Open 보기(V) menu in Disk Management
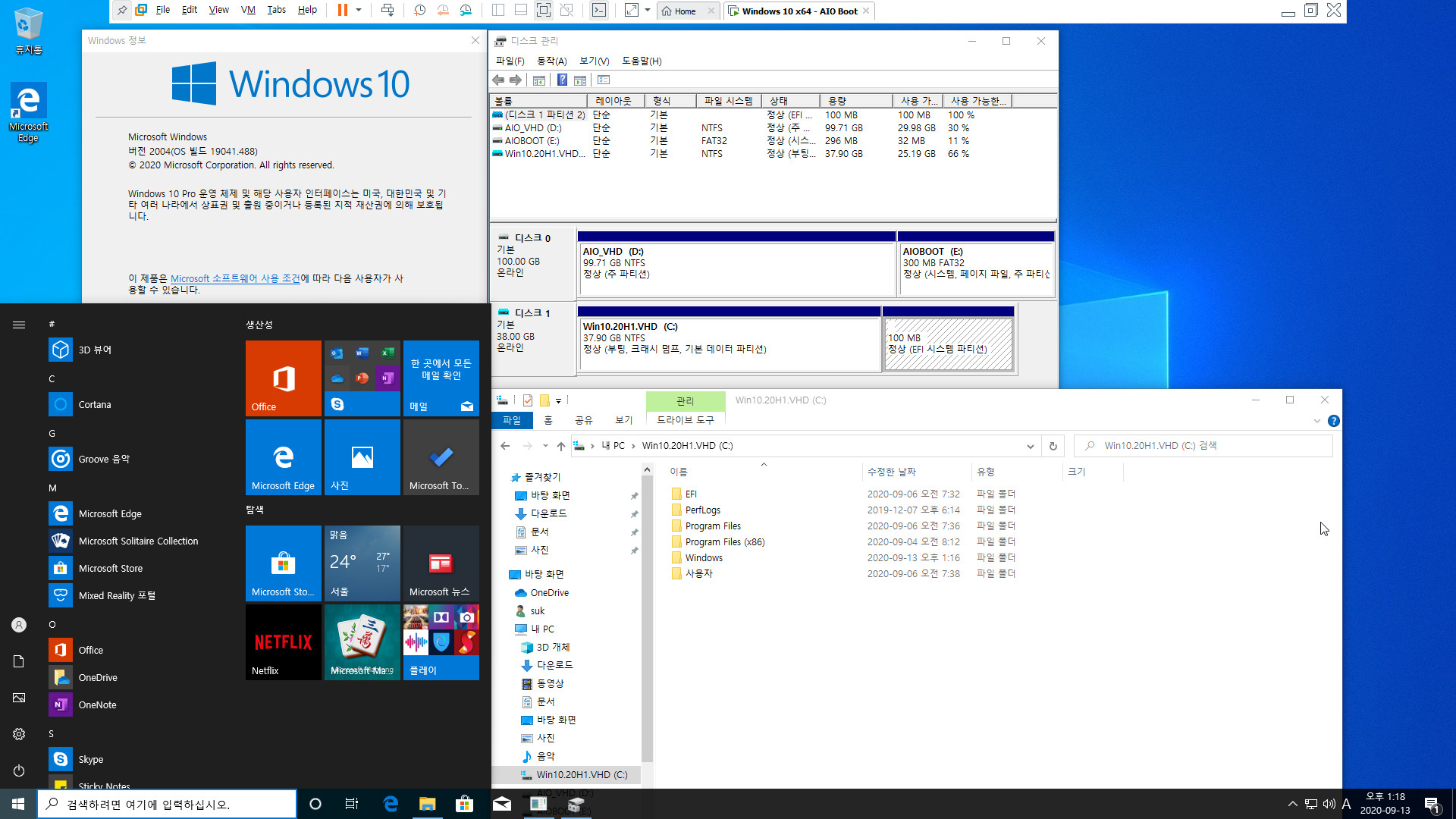1456x819 pixels. [x=594, y=61]
